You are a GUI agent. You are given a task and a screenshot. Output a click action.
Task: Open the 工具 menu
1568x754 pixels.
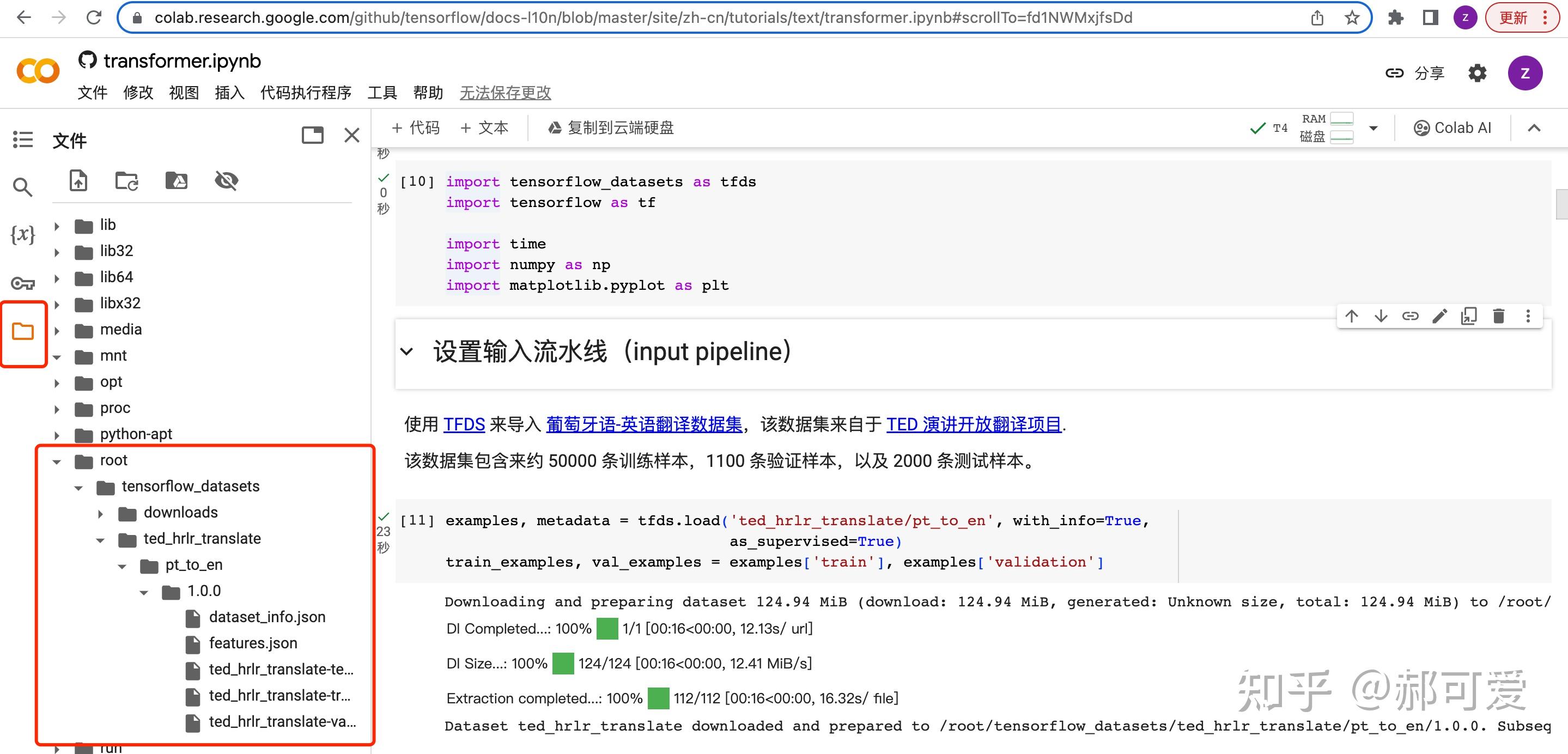[382, 93]
